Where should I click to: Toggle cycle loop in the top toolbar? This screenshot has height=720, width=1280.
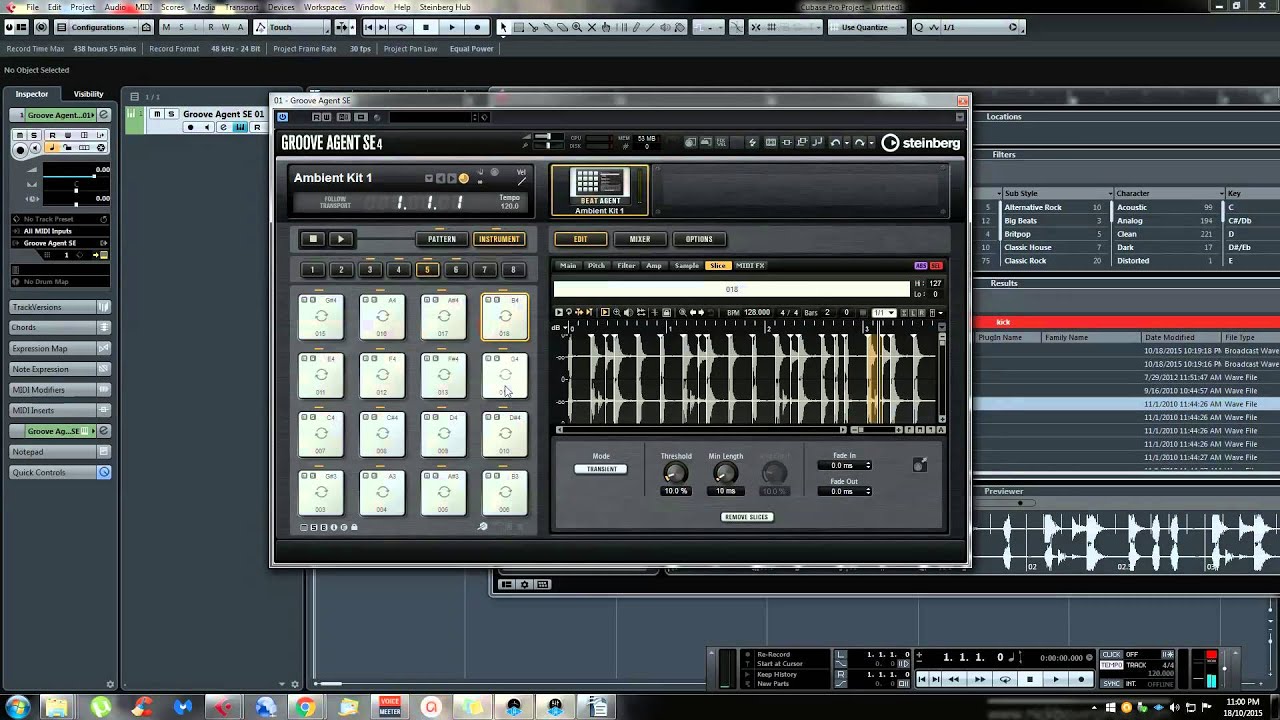(x=401, y=27)
